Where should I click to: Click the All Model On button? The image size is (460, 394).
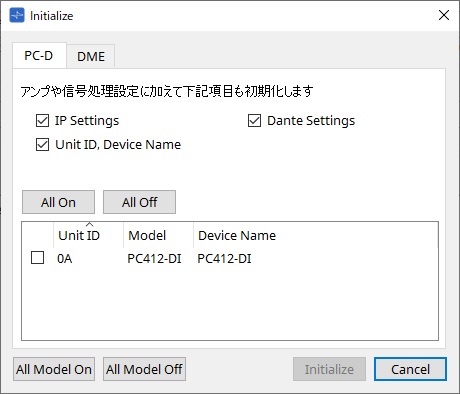pos(54,369)
